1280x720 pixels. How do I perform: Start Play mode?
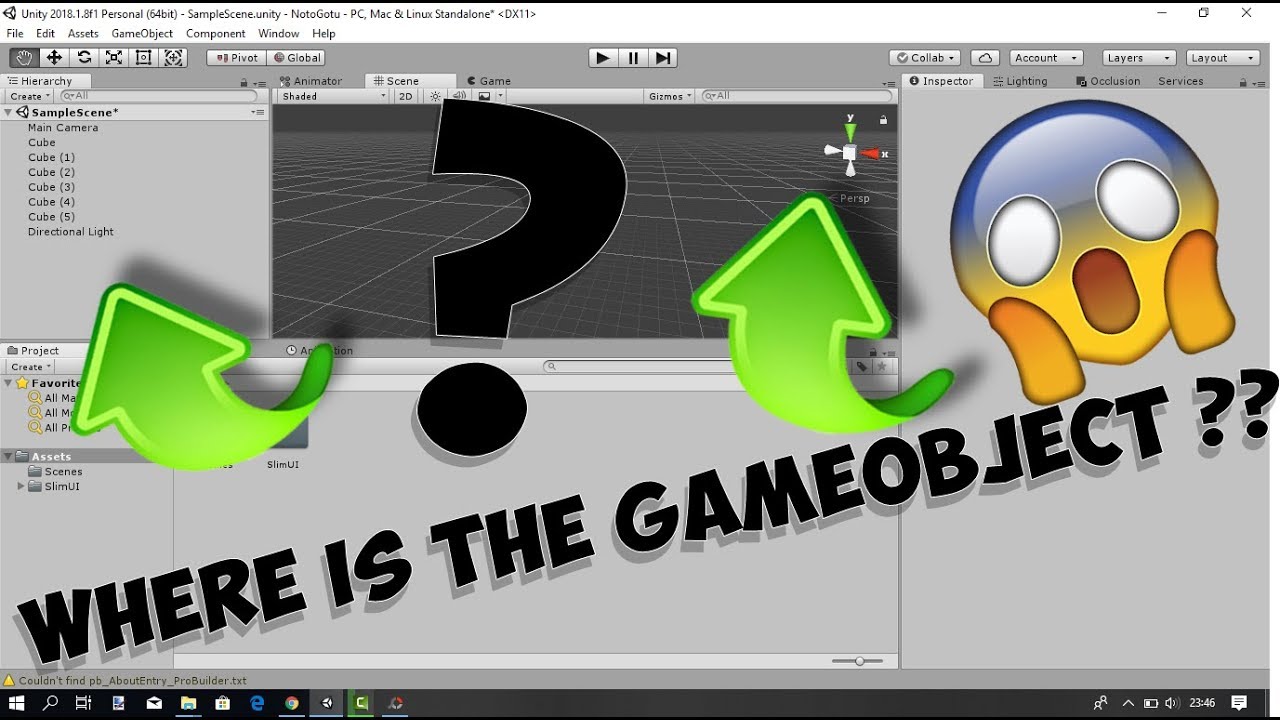pyautogui.click(x=602, y=58)
